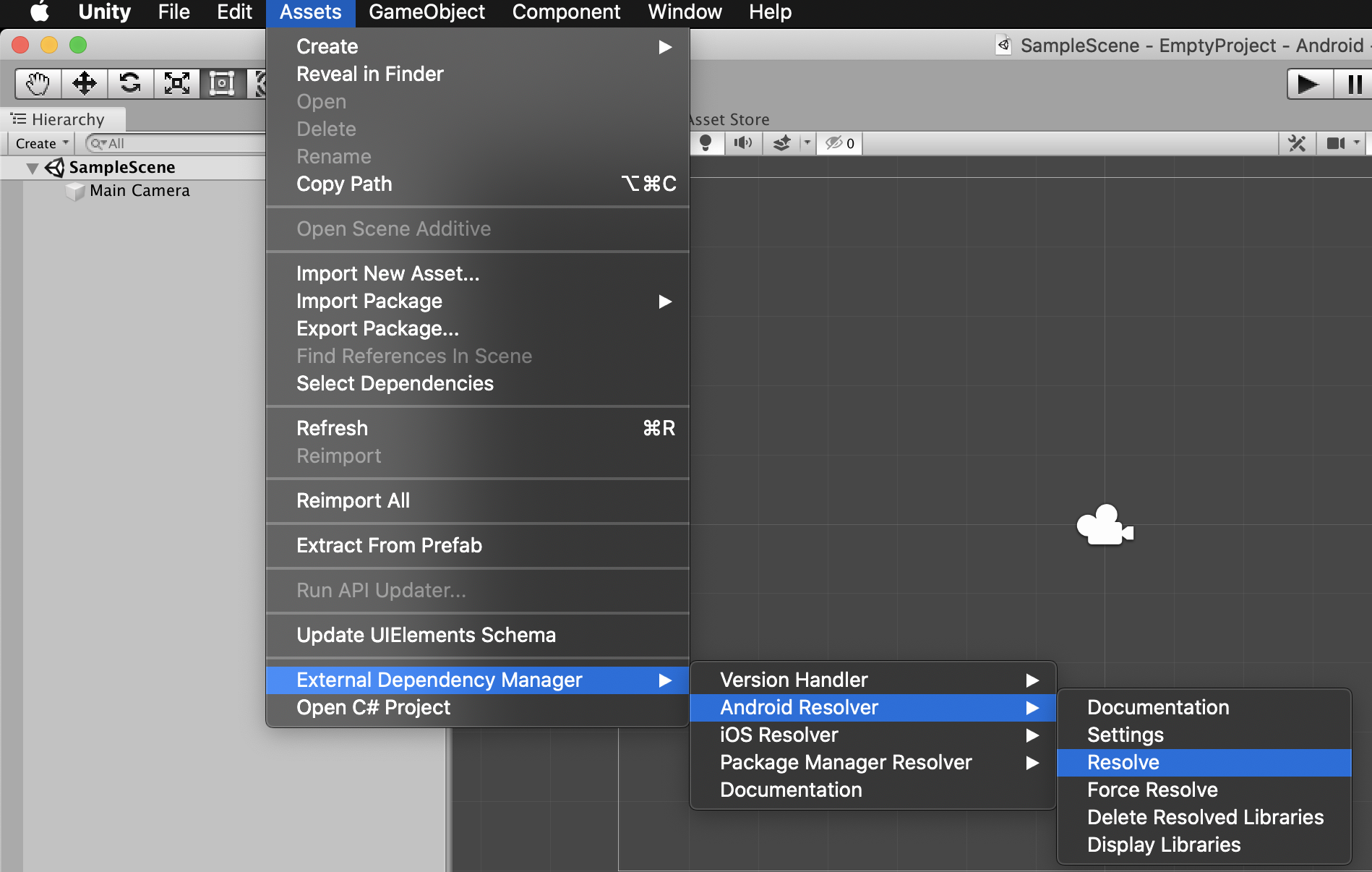Open the GameObject menu
The width and height of the screenshot is (1372, 872).
[x=427, y=12]
